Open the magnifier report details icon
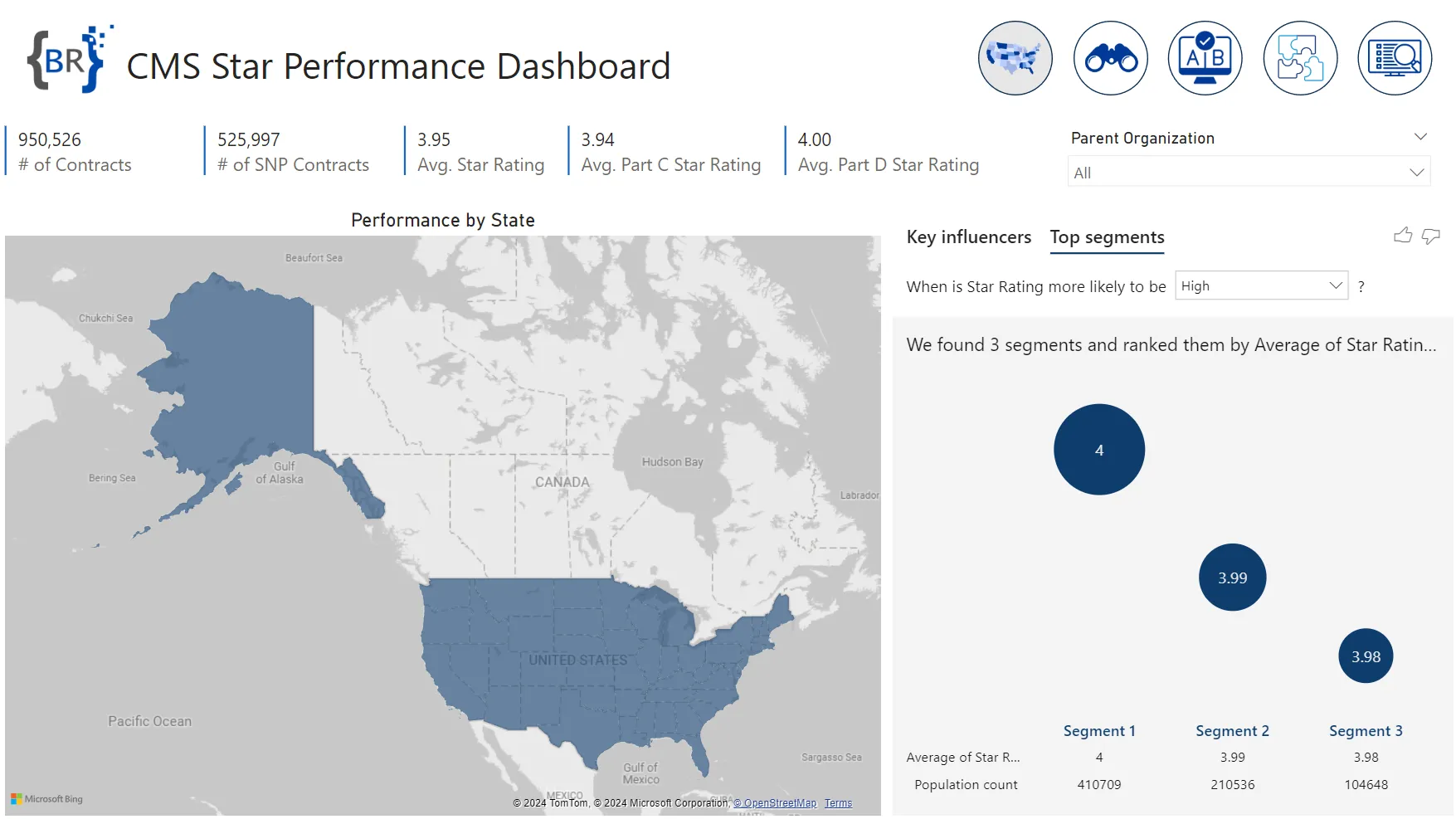Viewport: 1456px width, 819px height. click(x=1395, y=58)
